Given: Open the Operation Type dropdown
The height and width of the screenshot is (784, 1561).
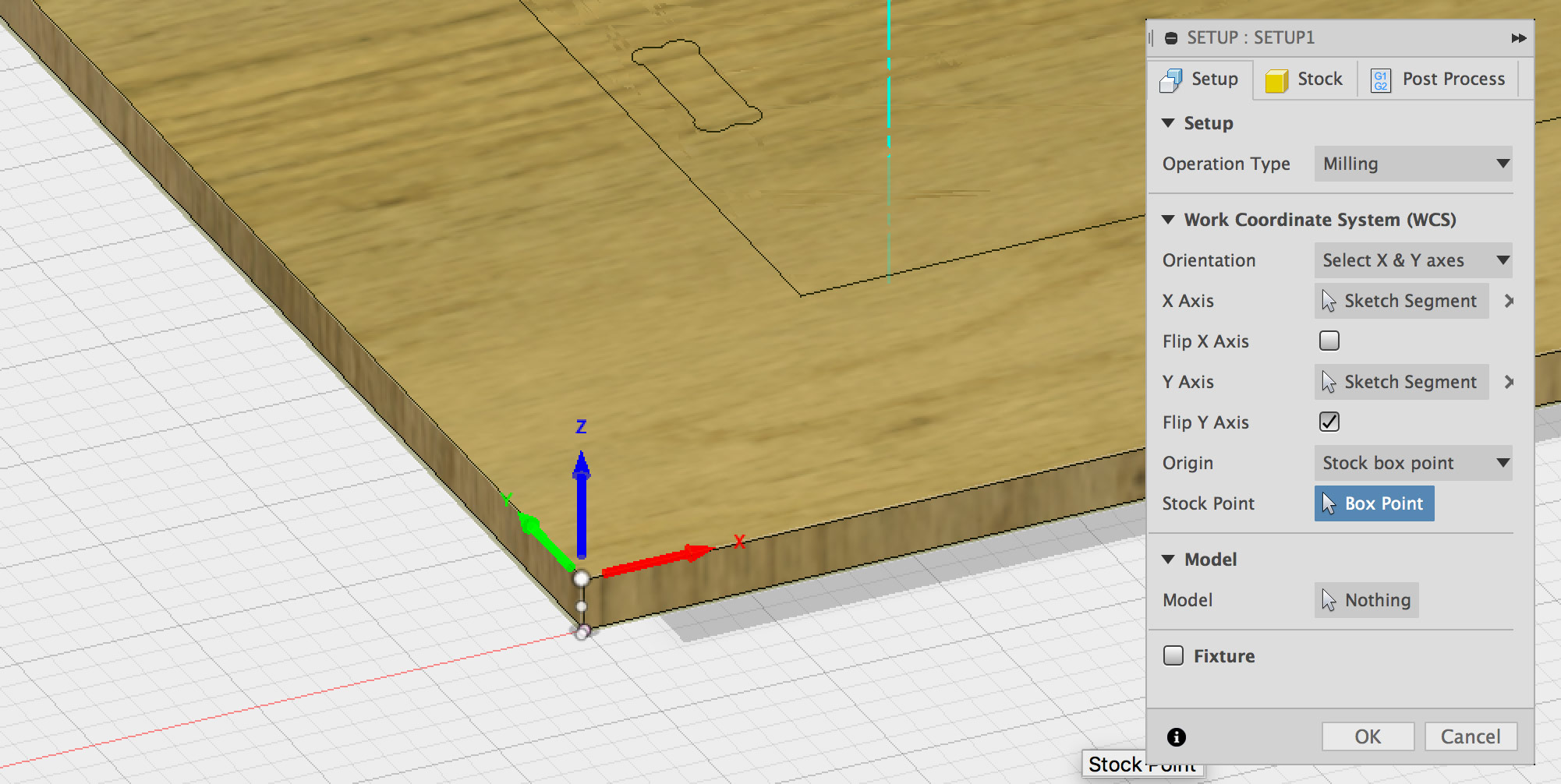Looking at the screenshot, I should tap(1412, 164).
